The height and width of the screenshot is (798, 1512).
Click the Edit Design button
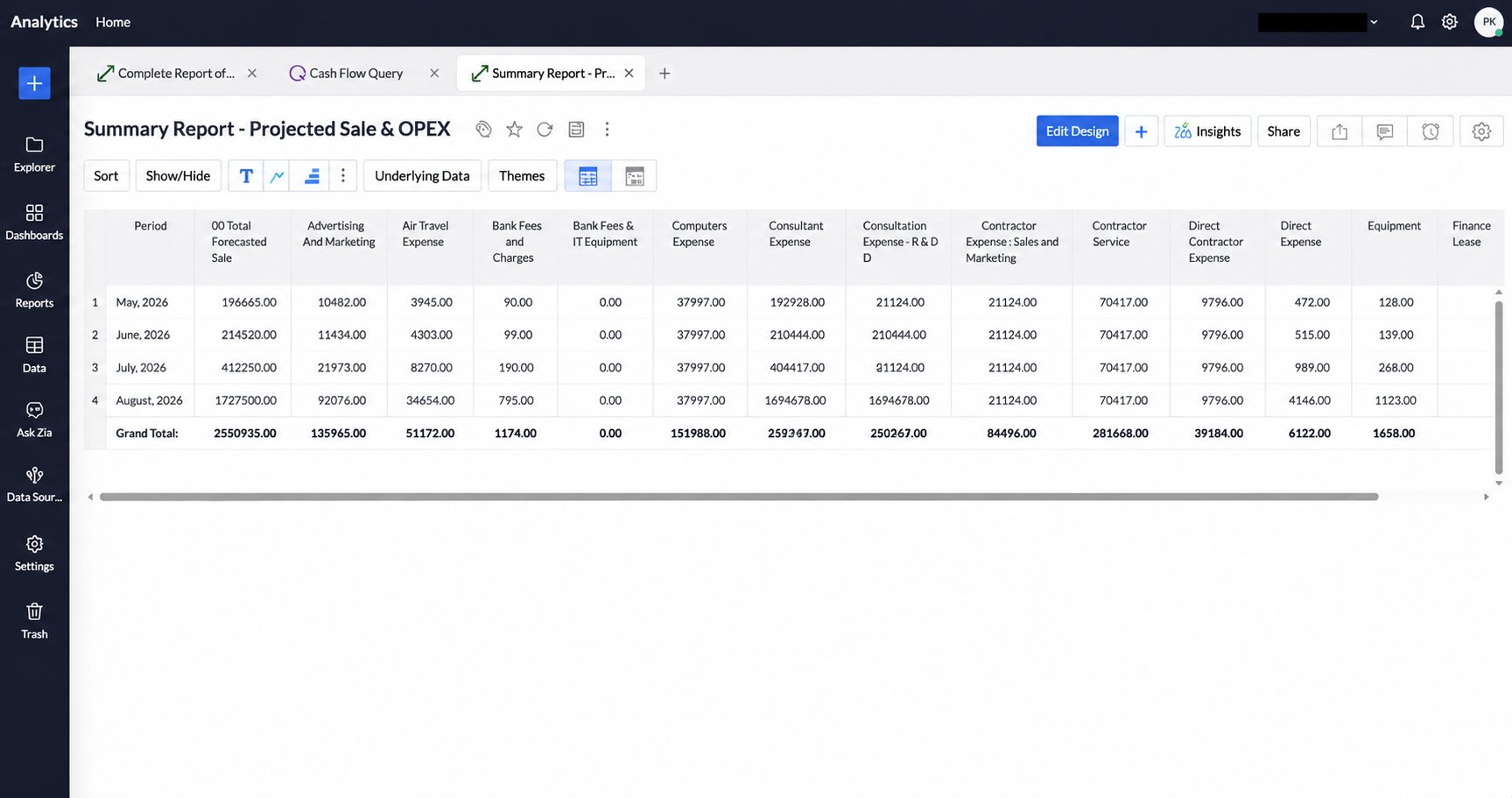pyautogui.click(x=1077, y=131)
